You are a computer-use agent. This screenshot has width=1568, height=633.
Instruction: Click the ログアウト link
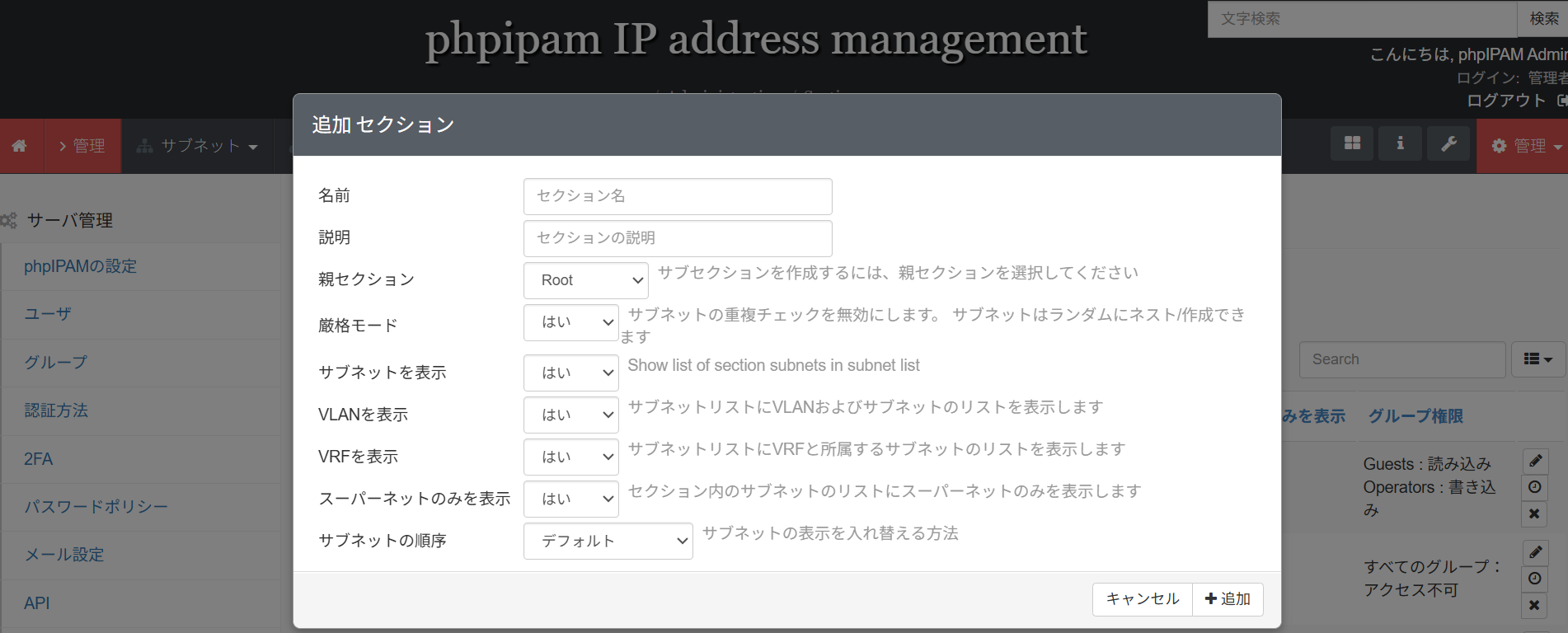[x=1506, y=101]
